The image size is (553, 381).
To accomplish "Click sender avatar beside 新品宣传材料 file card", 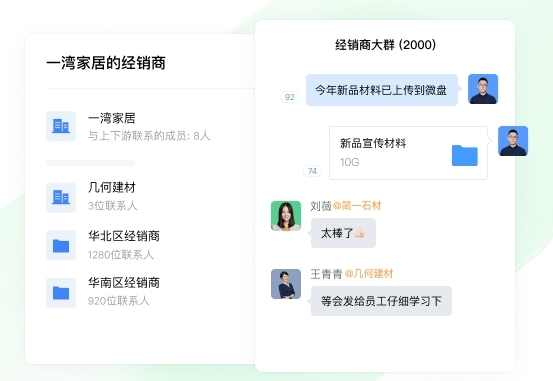I will (513, 141).
